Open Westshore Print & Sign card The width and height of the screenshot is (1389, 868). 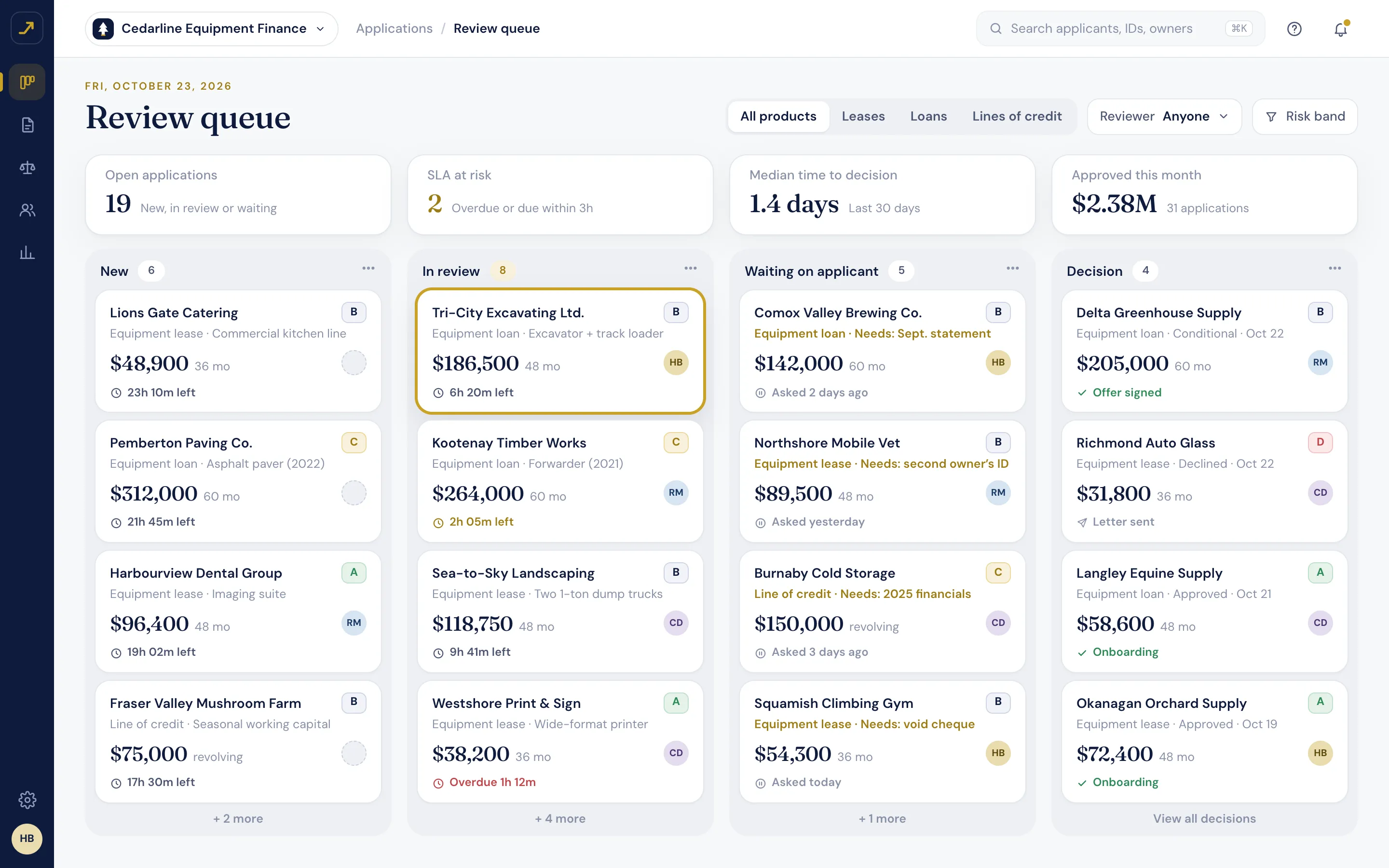tap(560, 741)
